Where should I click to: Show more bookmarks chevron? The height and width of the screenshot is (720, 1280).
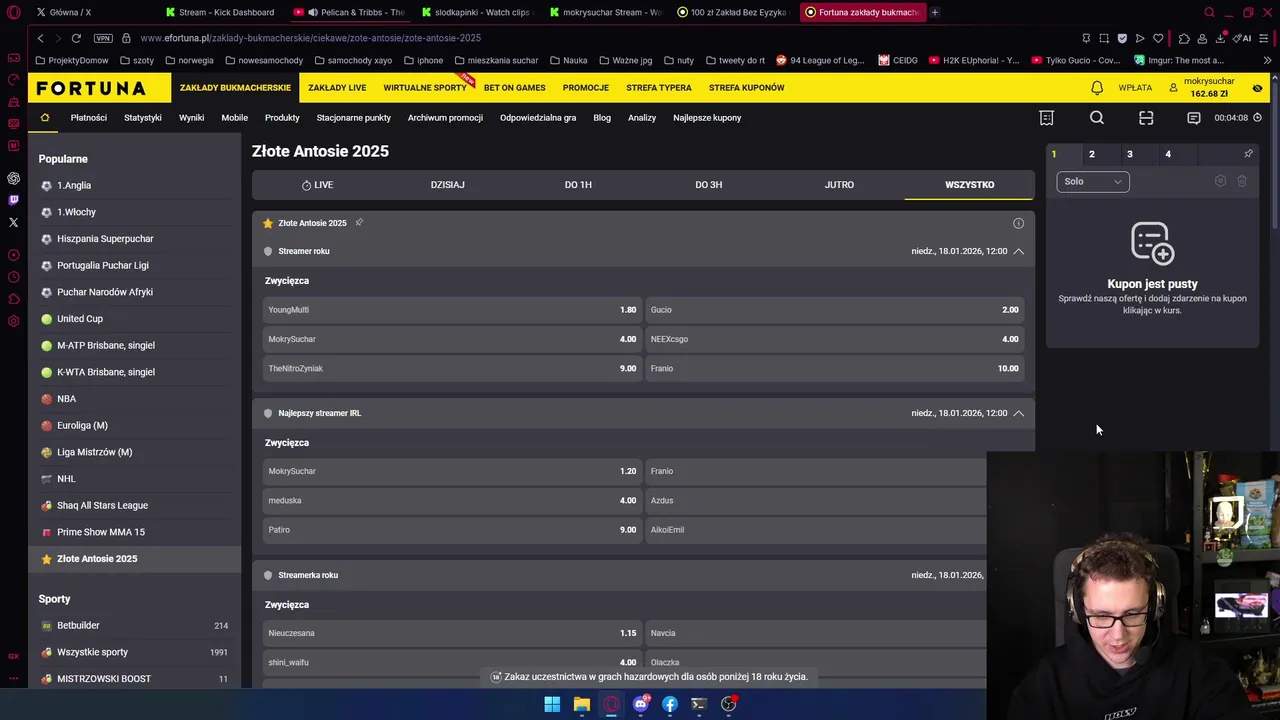click(x=1267, y=60)
